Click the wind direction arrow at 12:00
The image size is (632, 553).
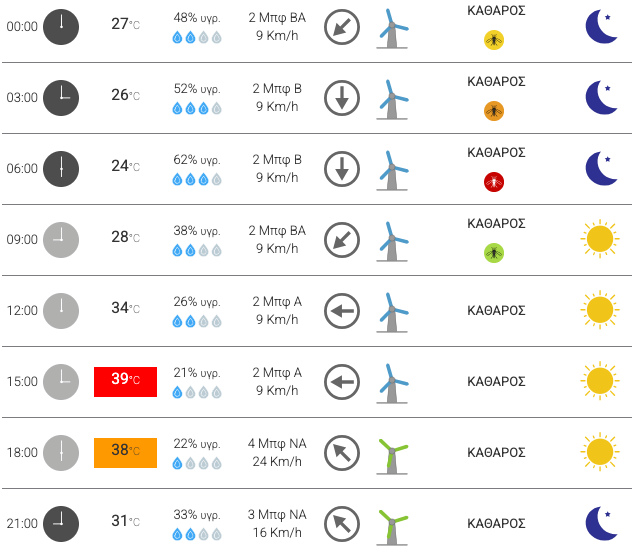342,311
